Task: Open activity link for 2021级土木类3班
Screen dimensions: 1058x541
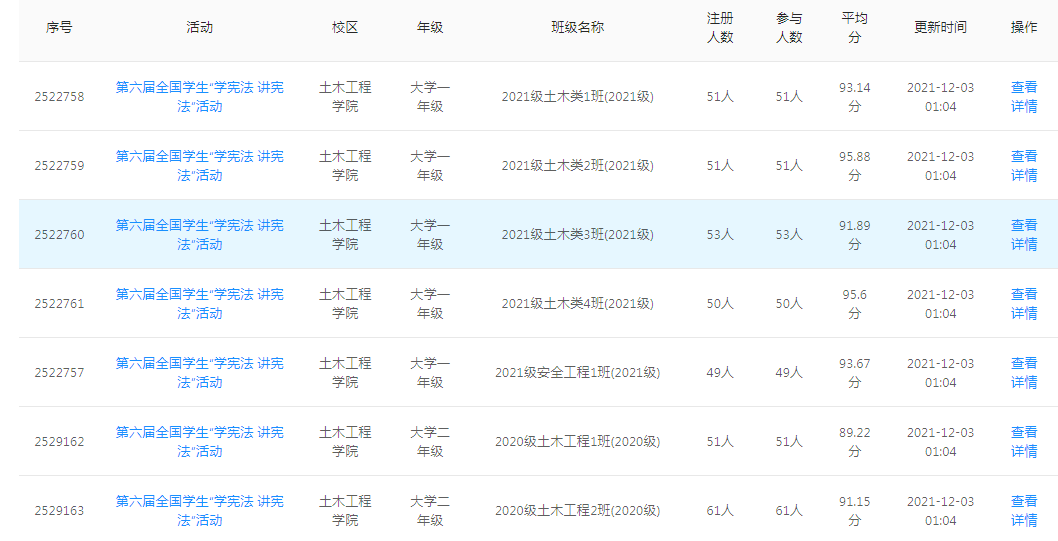Action: click(199, 235)
